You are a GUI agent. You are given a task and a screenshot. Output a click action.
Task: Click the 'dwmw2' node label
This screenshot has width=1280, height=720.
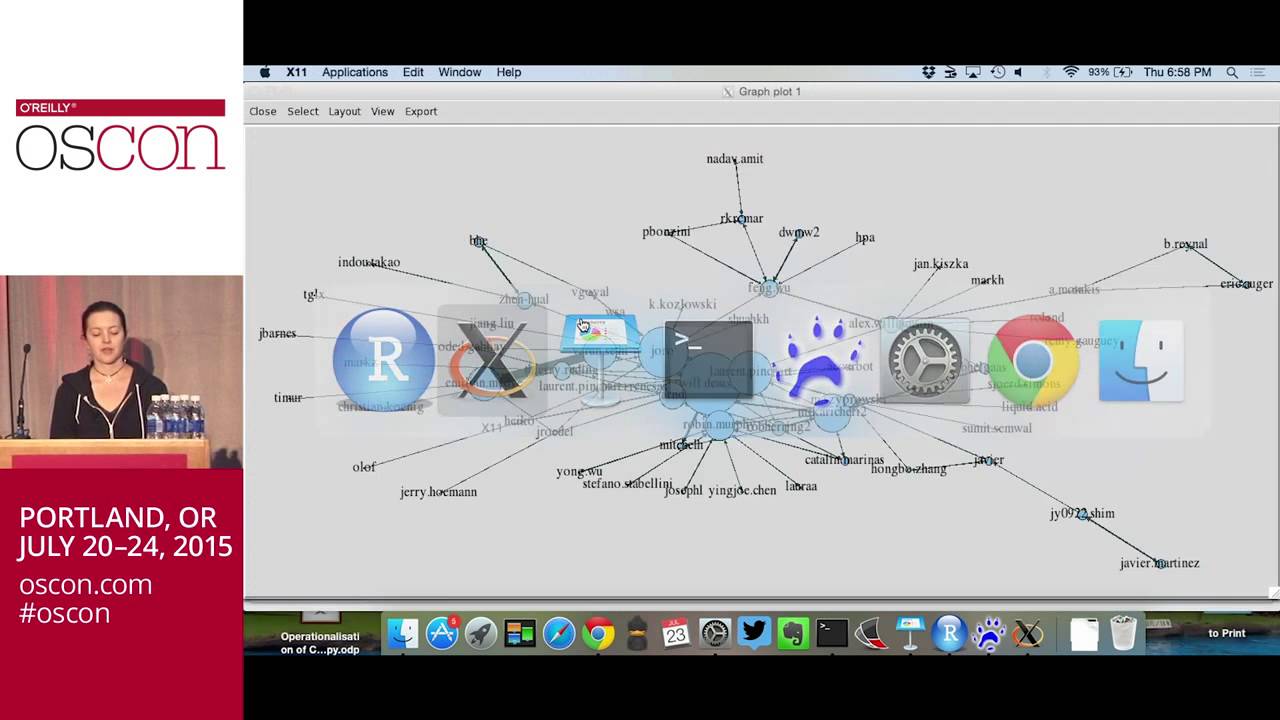799,232
